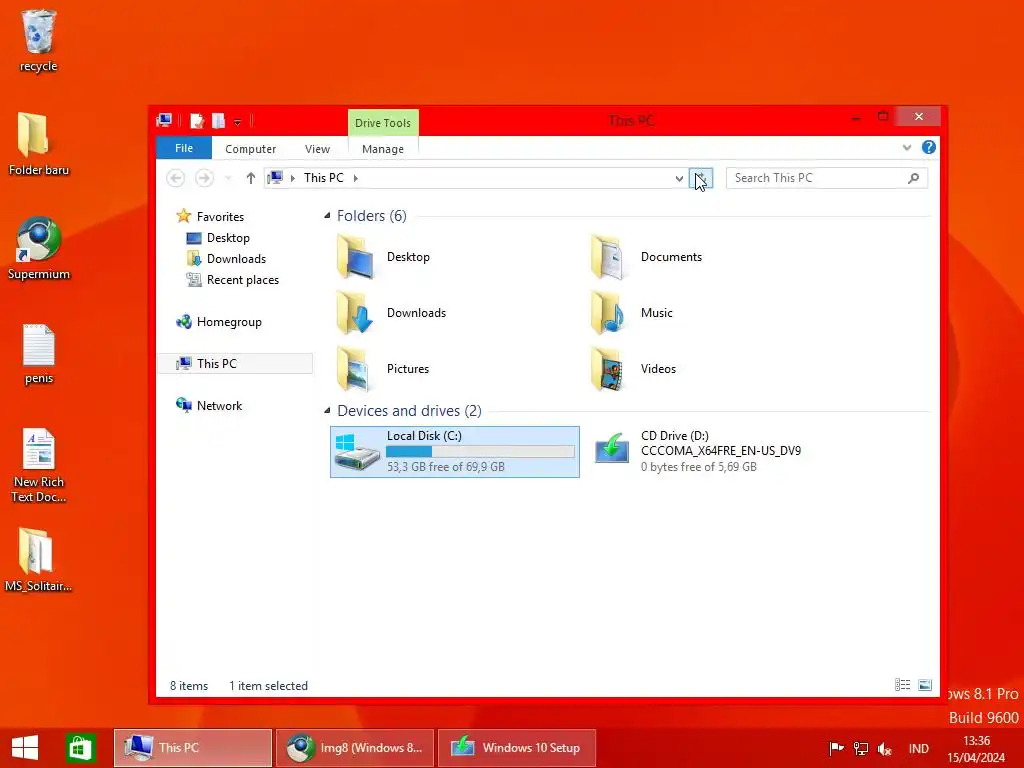Screen dimensions: 1024x768
Task: Select the Folder baru desktop folder
Action: 38,143
